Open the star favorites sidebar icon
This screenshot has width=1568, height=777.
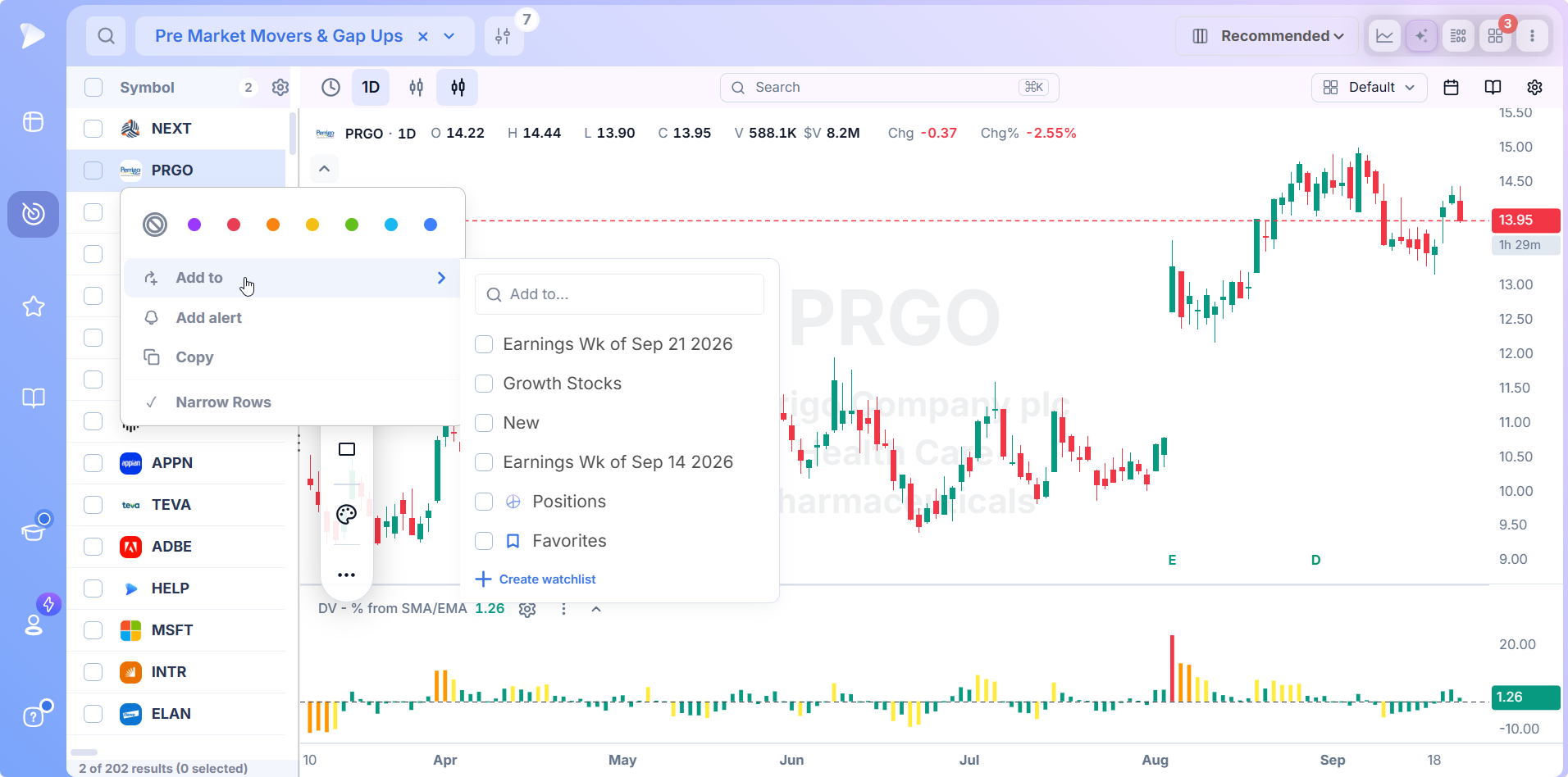(33, 307)
